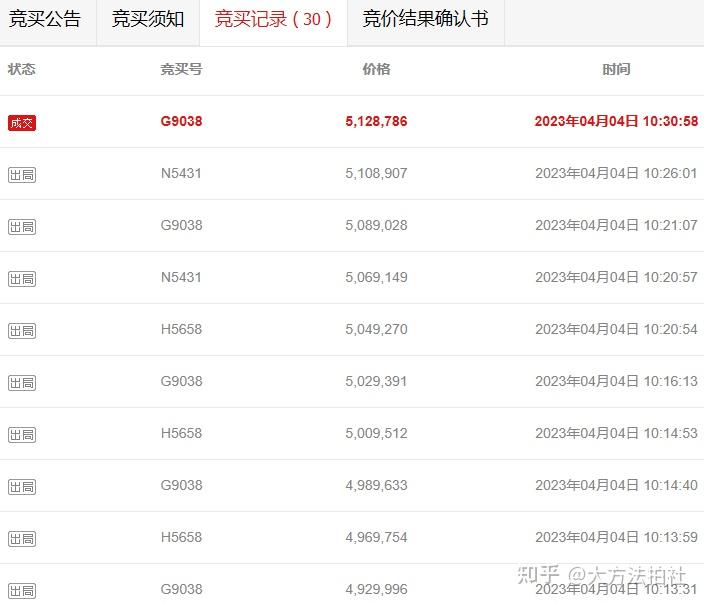Click the red 成交 status badge
Viewport: 704px width, 604px height.
point(22,123)
